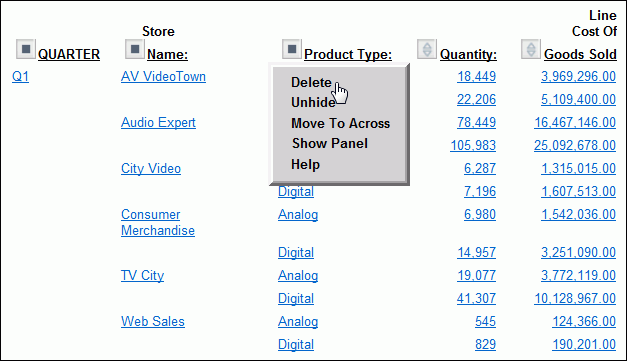The image size is (627, 361).
Task: Click Analog product type for Consumer Merchandise
Action: 298,215
